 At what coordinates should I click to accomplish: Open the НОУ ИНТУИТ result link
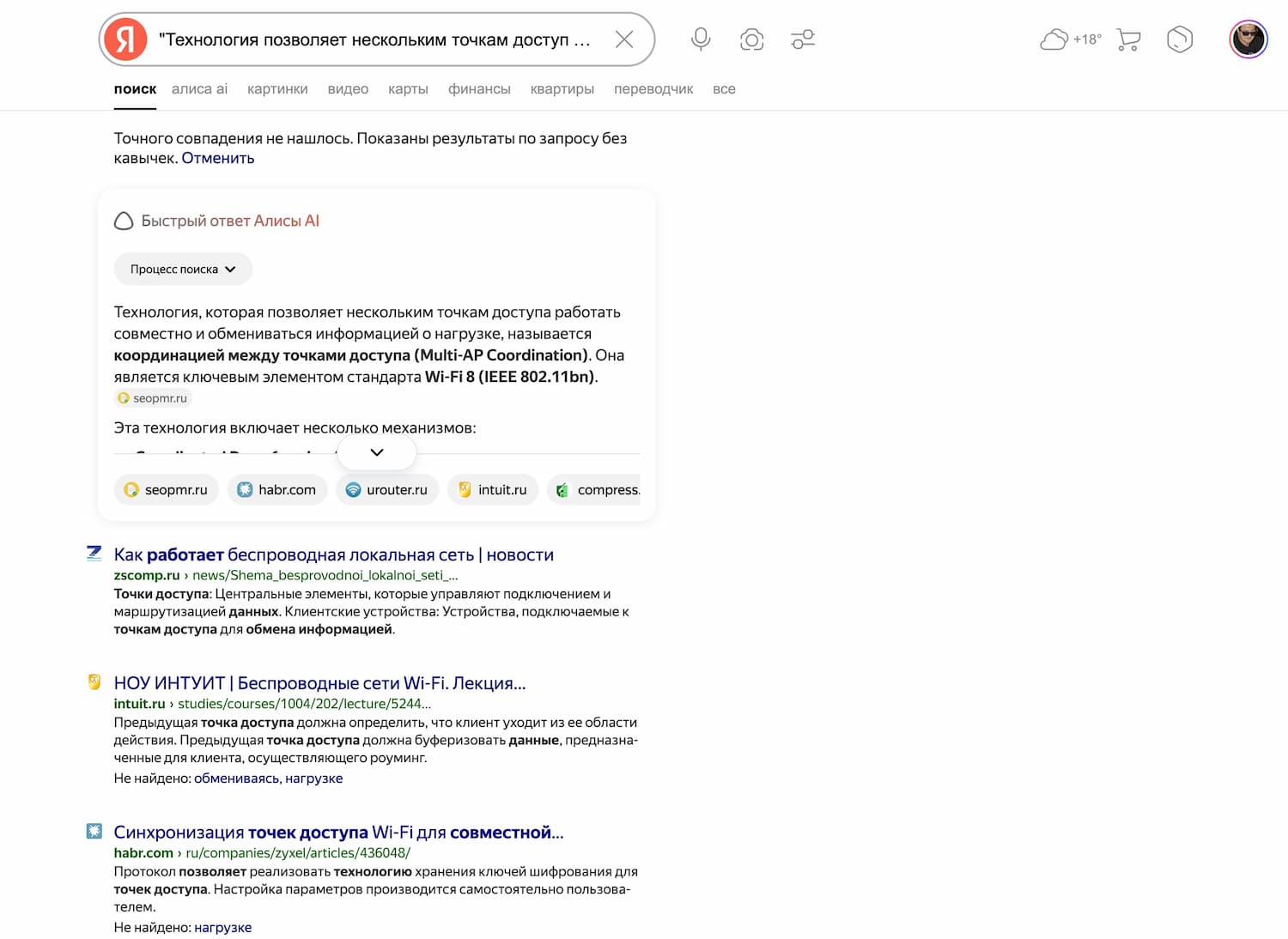[x=319, y=683]
